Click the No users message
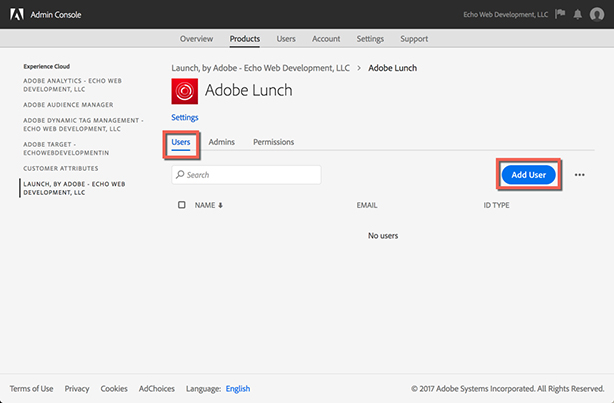This screenshot has height=403, width=614. [x=383, y=236]
